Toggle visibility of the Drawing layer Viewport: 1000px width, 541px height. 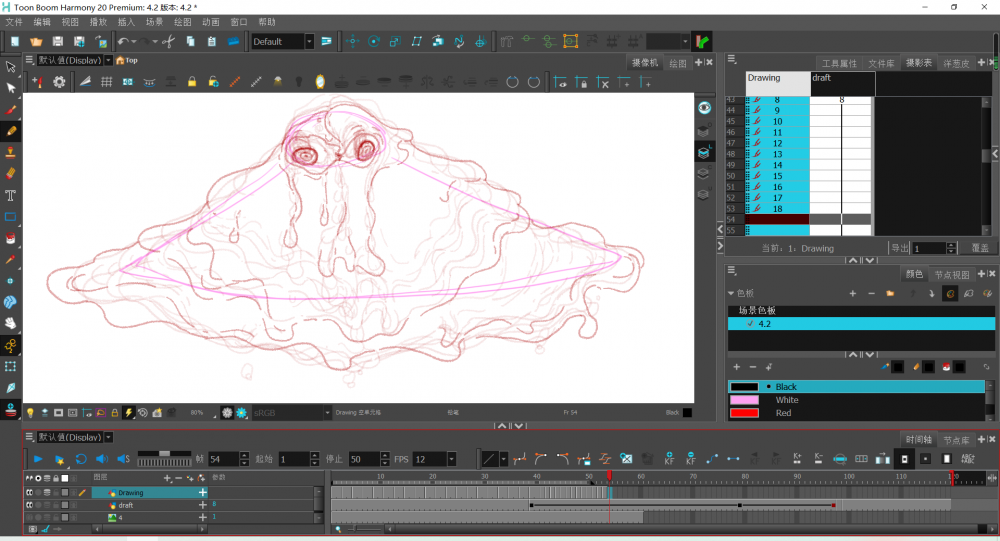click(x=30, y=493)
